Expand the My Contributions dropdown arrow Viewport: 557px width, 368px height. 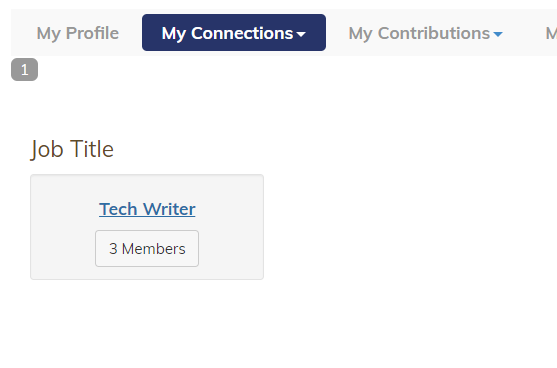tap(498, 34)
